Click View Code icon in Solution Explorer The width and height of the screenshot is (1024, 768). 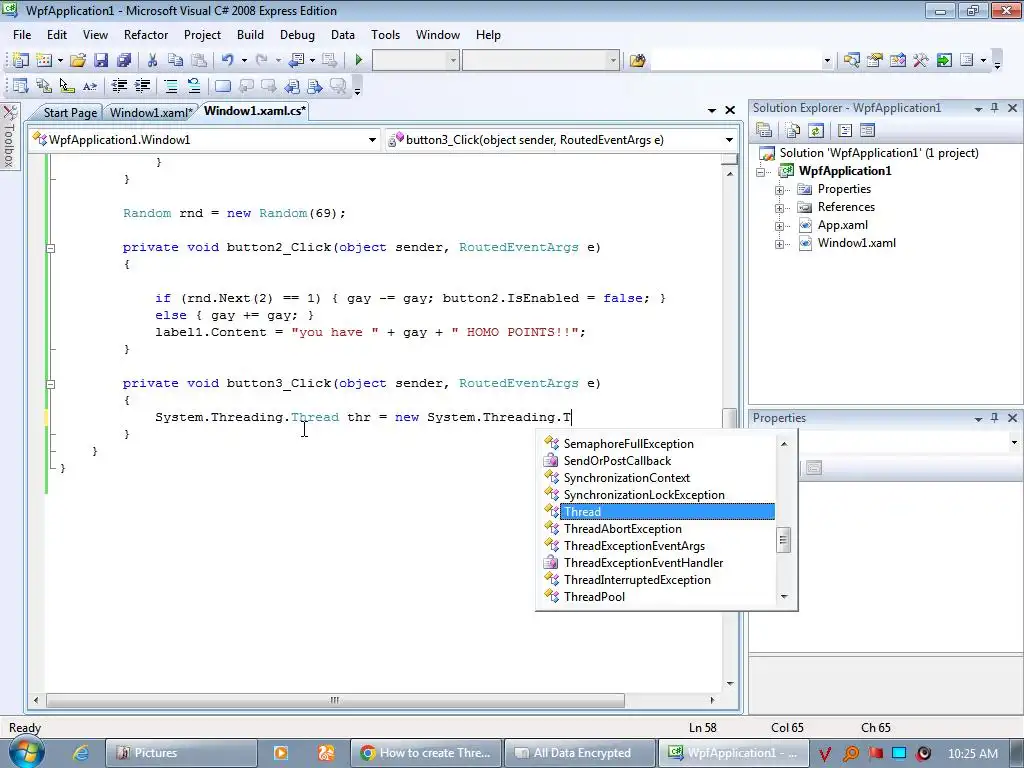tap(844, 131)
